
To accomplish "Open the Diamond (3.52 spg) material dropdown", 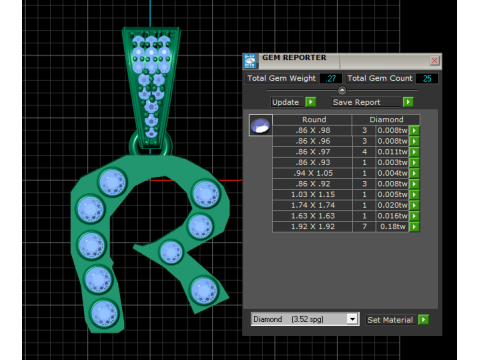I will tap(352, 319).
